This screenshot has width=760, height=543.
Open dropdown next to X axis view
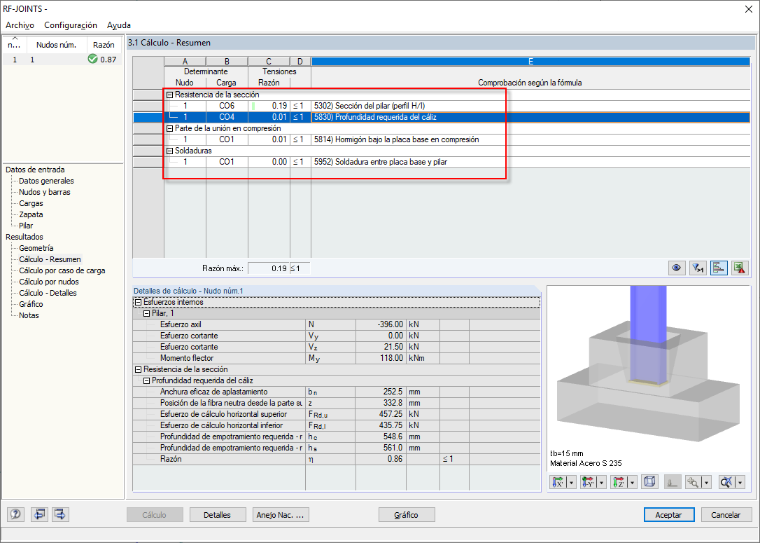point(571,482)
